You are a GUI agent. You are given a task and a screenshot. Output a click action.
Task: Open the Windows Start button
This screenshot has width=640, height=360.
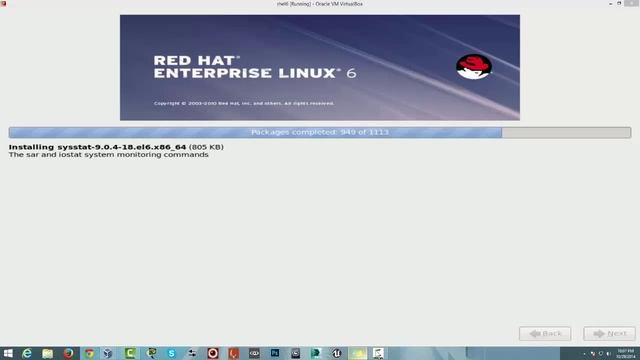pos(8,353)
